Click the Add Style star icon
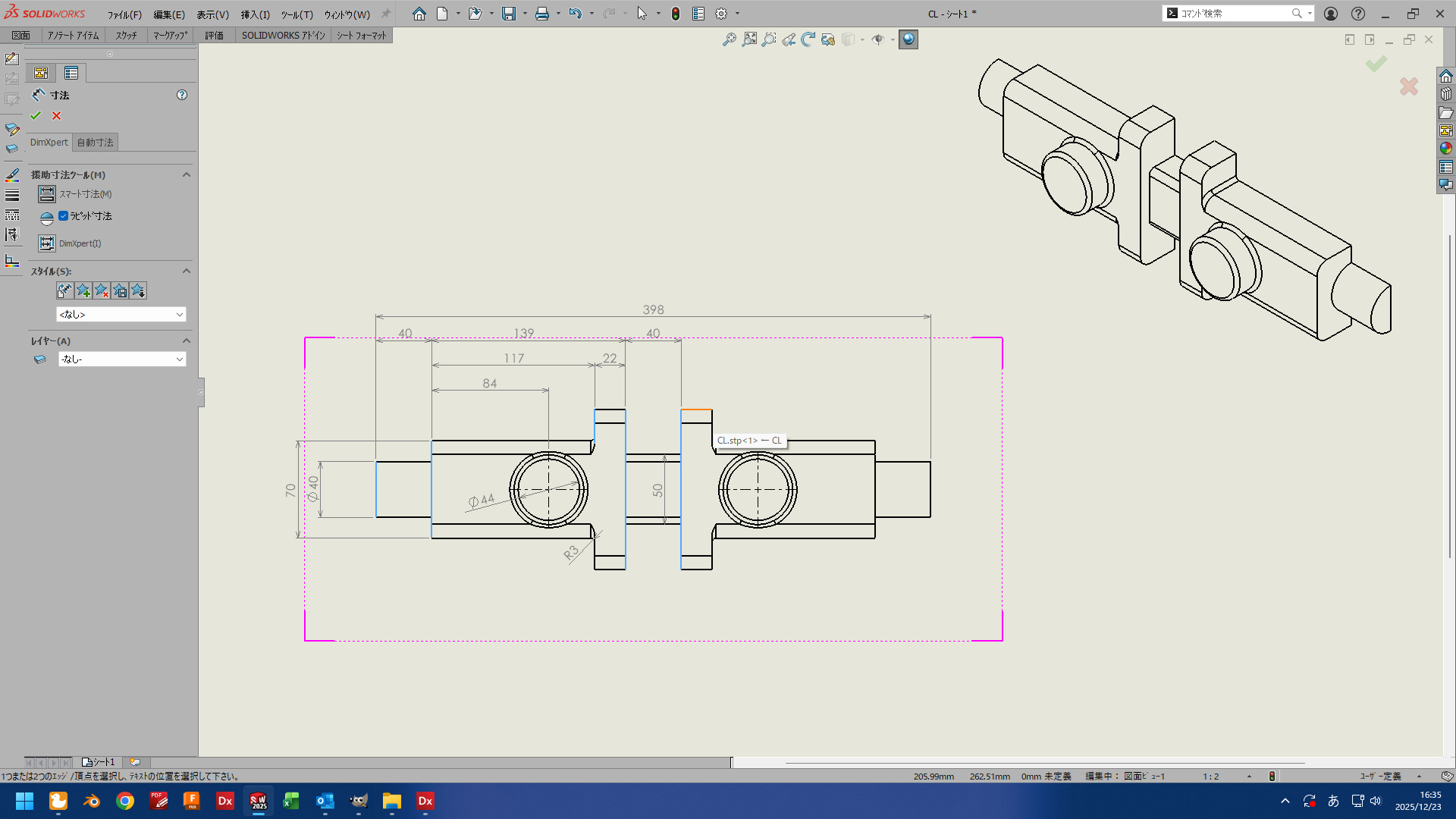The width and height of the screenshot is (1456, 819). (x=83, y=290)
